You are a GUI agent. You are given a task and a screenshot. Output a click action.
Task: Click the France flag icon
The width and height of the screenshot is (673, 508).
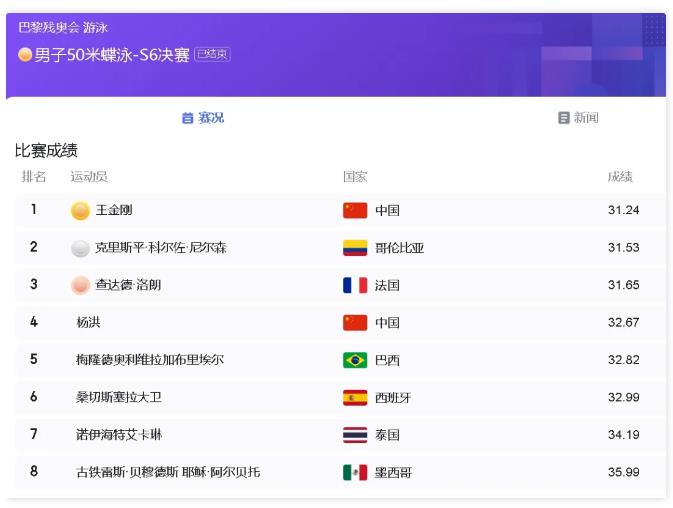click(x=355, y=285)
